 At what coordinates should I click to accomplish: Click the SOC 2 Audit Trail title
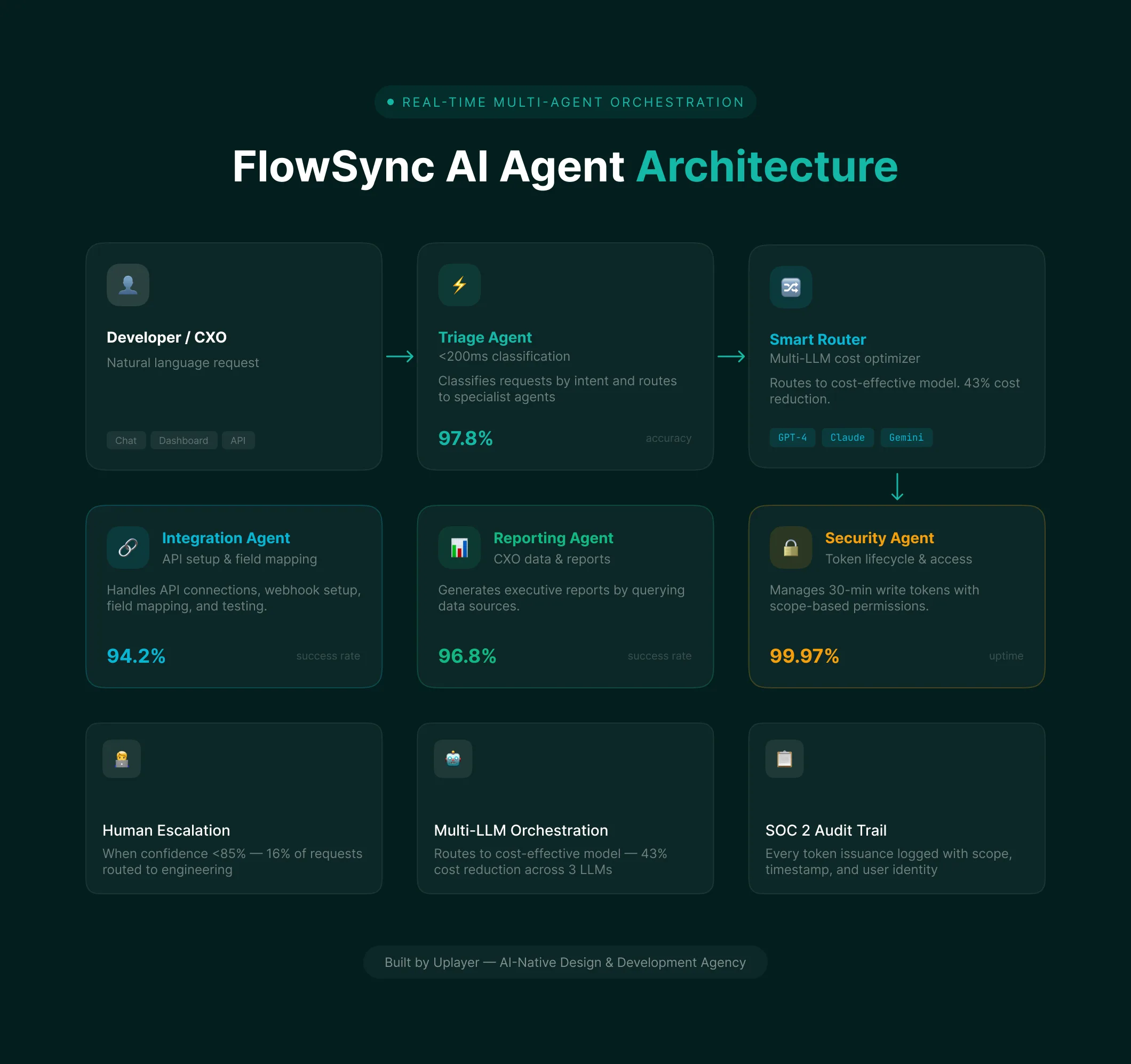click(x=826, y=830)
